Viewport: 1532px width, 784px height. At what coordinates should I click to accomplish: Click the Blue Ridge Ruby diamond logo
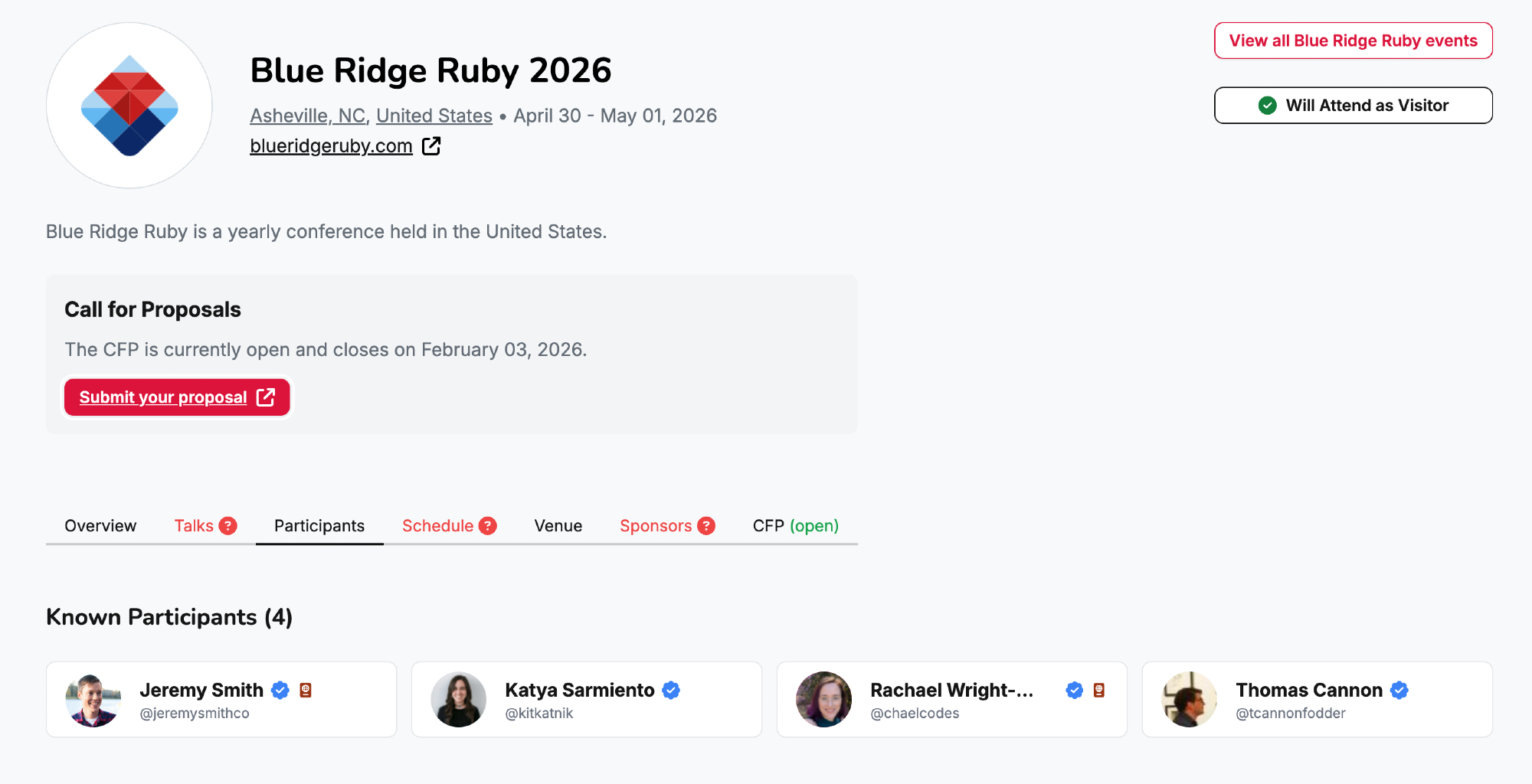click(129, 106)
